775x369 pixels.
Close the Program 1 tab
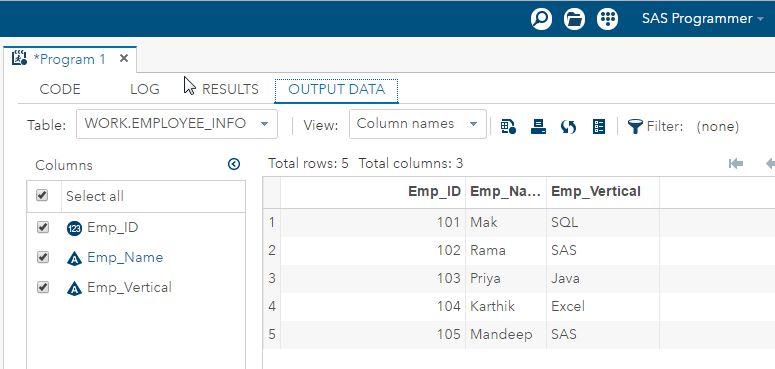pos(124,59)
